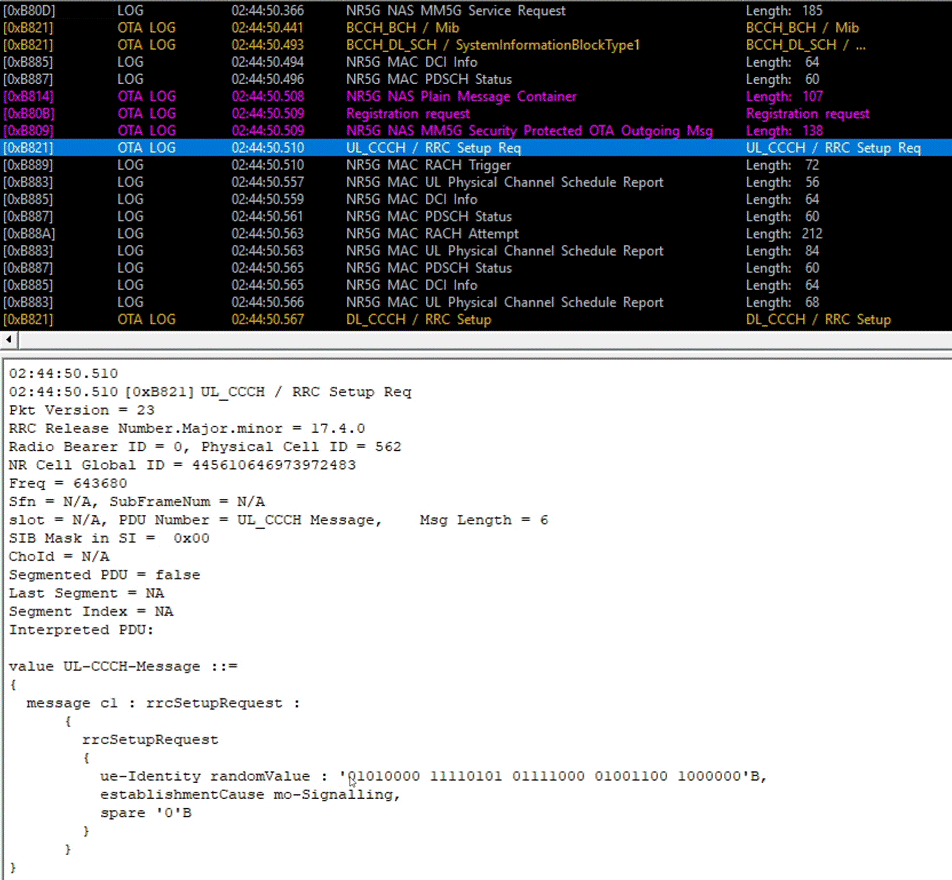
Task: Click the ChoId = N/A line
Action: [x=59, y=556]
